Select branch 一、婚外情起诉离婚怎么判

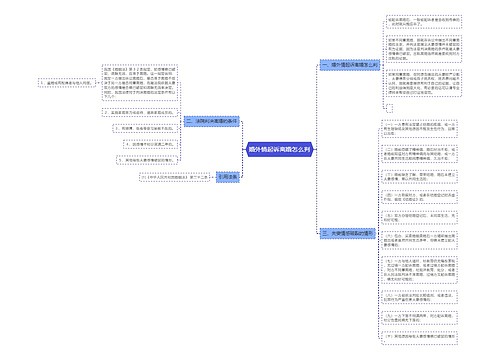[x=350, y=65]
